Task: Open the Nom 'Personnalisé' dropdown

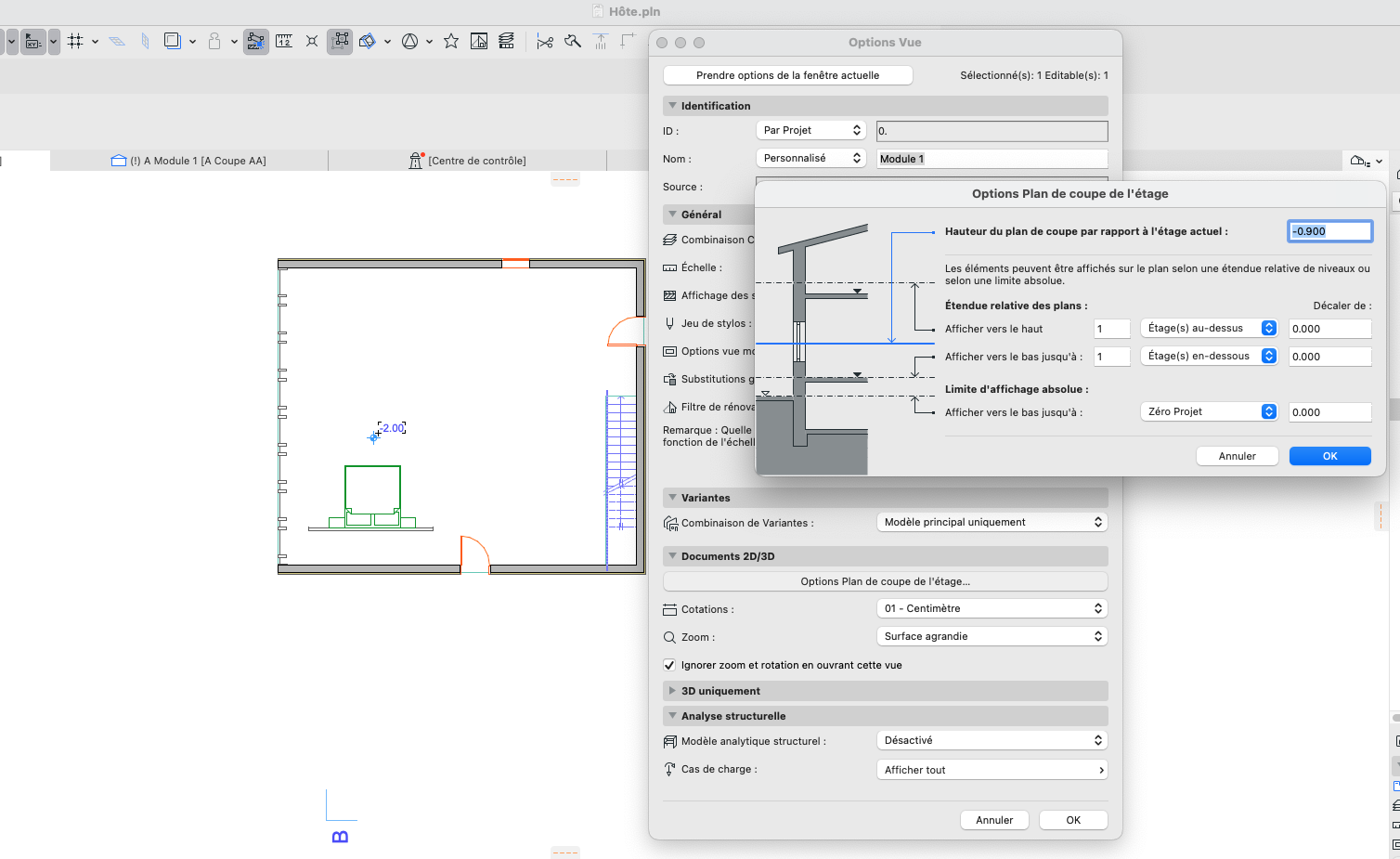Action: (x=811, y=158)
